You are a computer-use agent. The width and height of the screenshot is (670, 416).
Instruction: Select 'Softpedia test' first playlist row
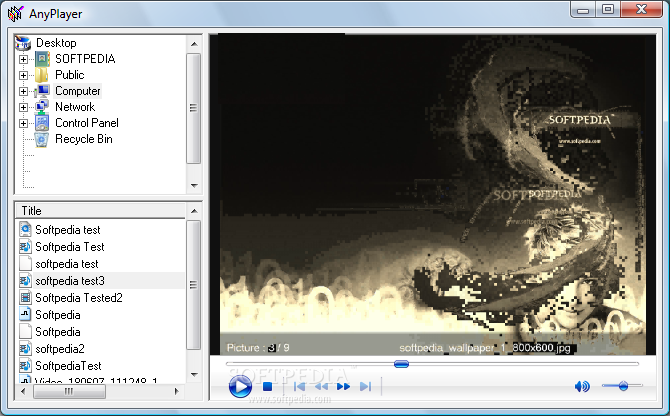[101, 230]
